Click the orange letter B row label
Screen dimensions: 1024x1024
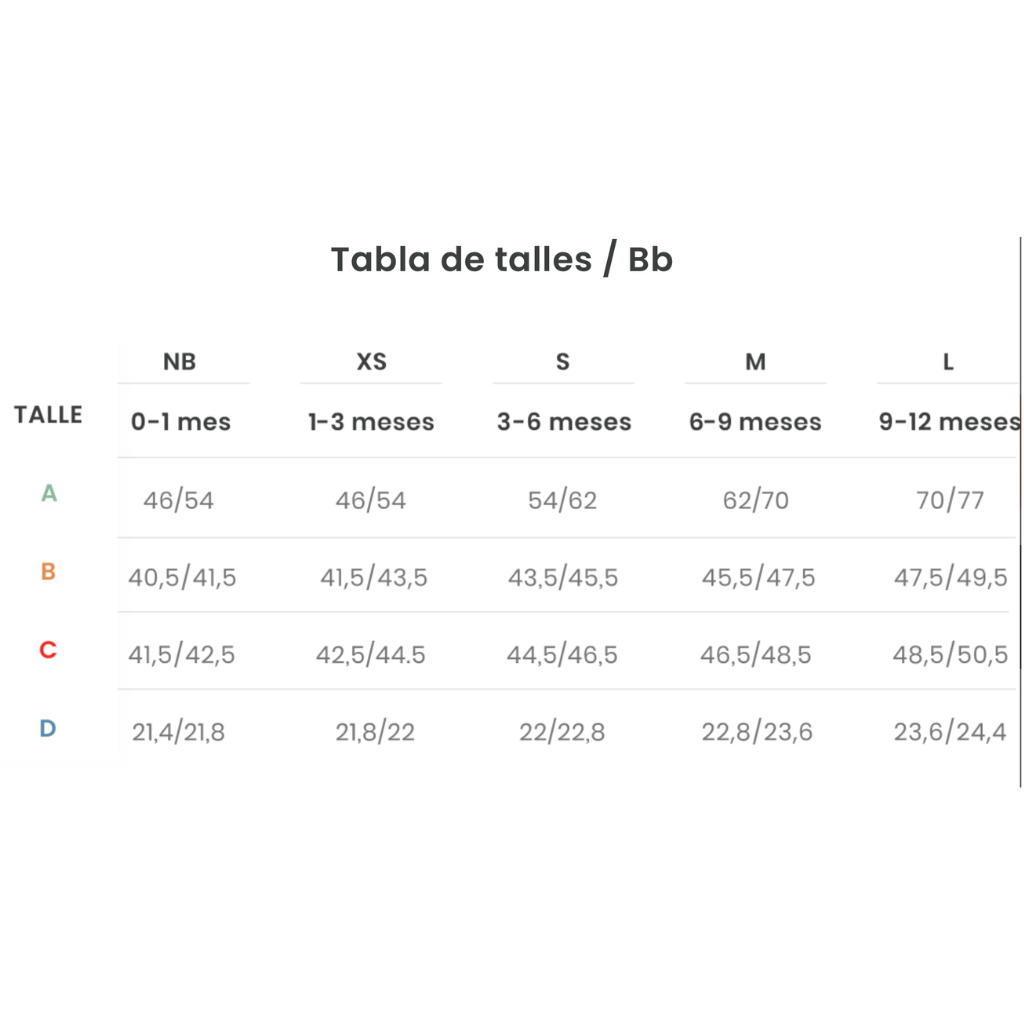tap(48, 571)
